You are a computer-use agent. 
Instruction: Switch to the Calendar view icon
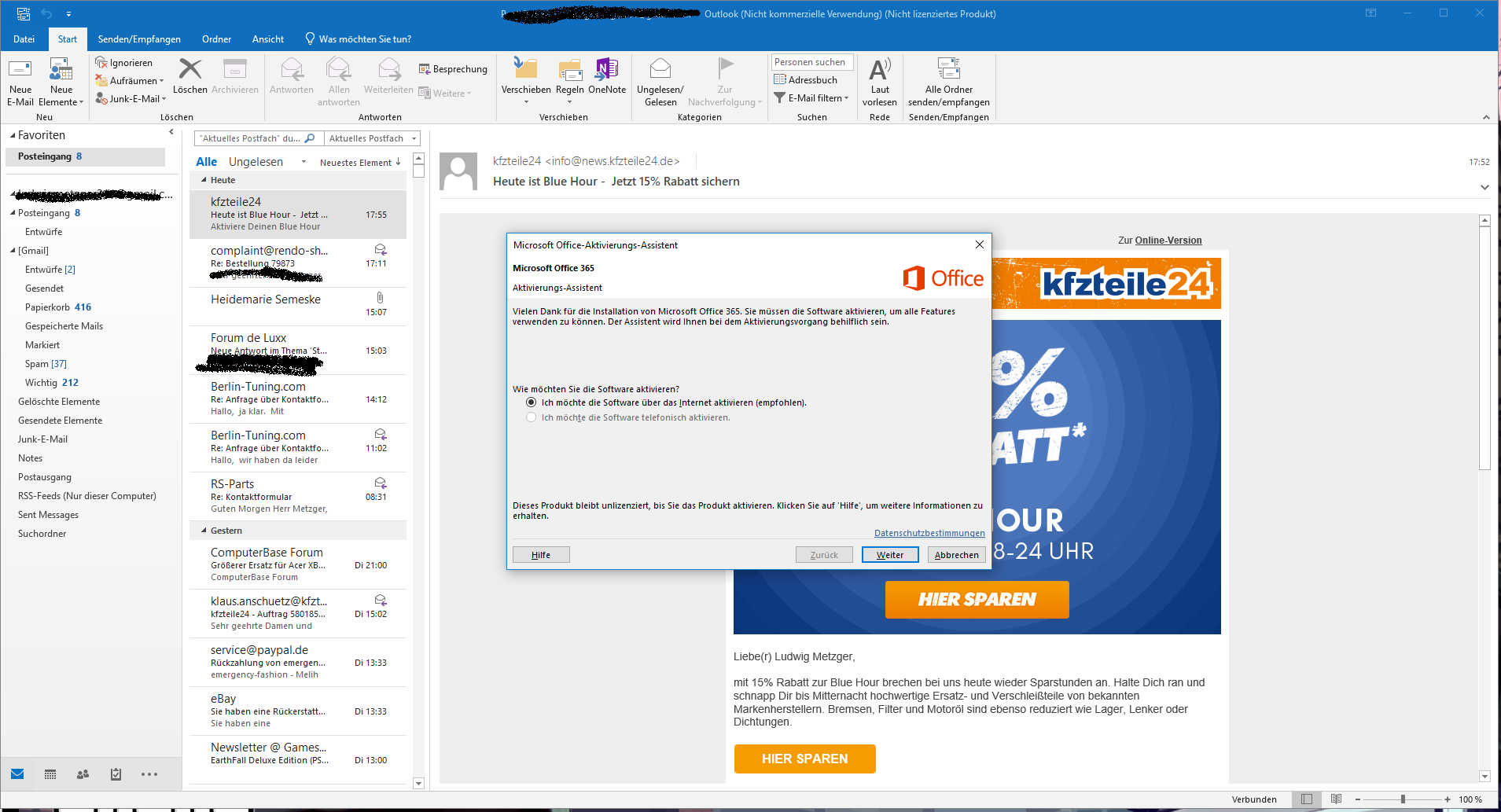50,774
